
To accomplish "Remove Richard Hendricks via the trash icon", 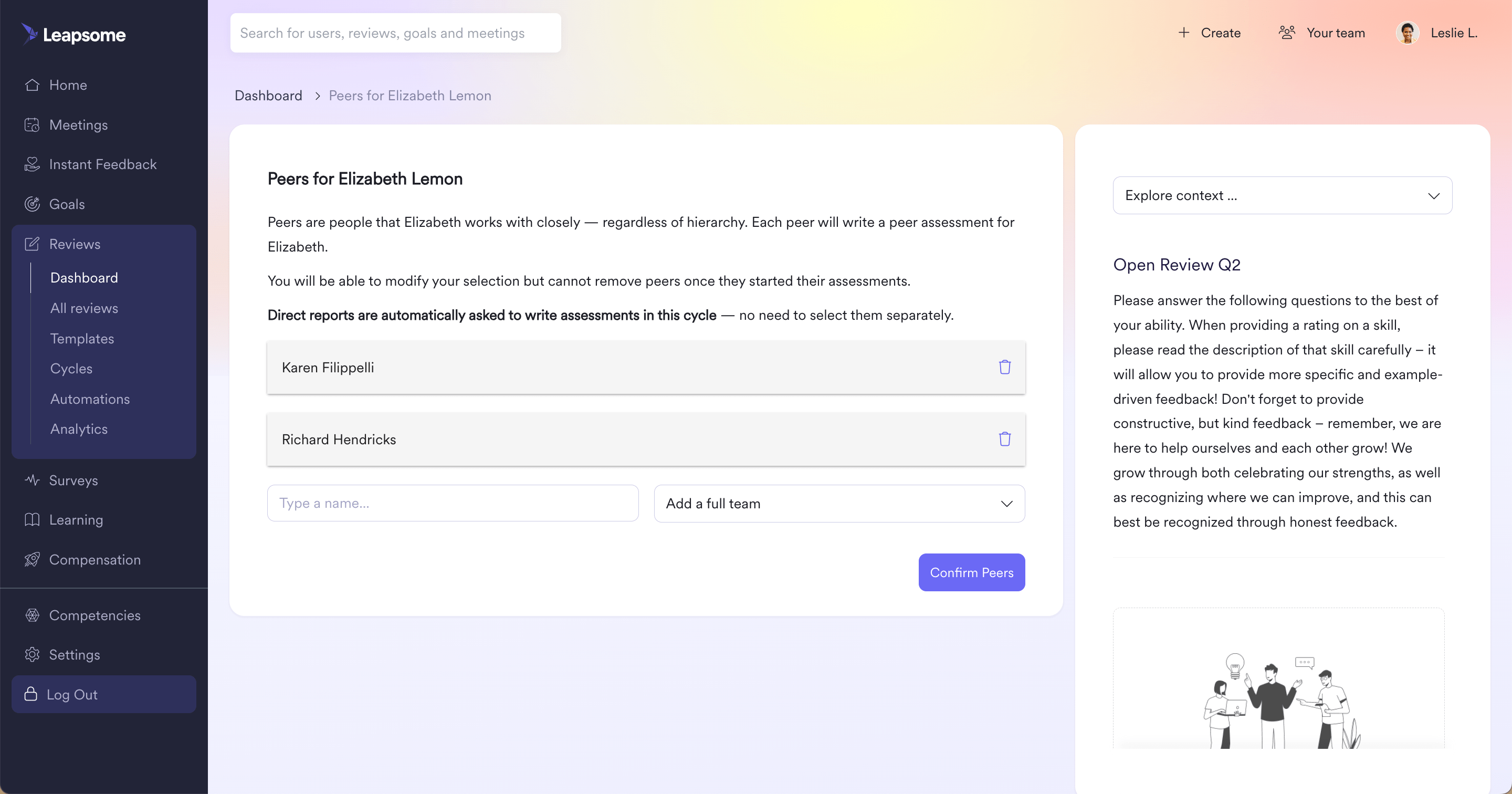I will click(x=1005, y=438).
